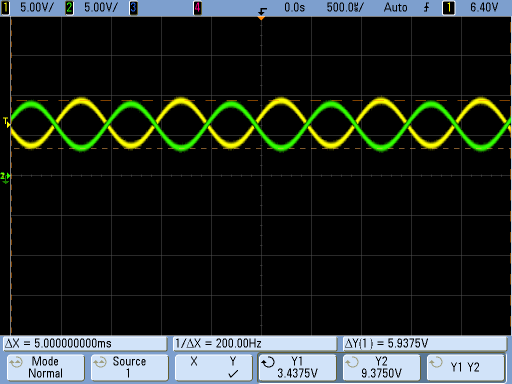The width and height of the screenshot is (512, 384).
Task: Select the trigger source 1 badge
Action: tap(448, 8)
